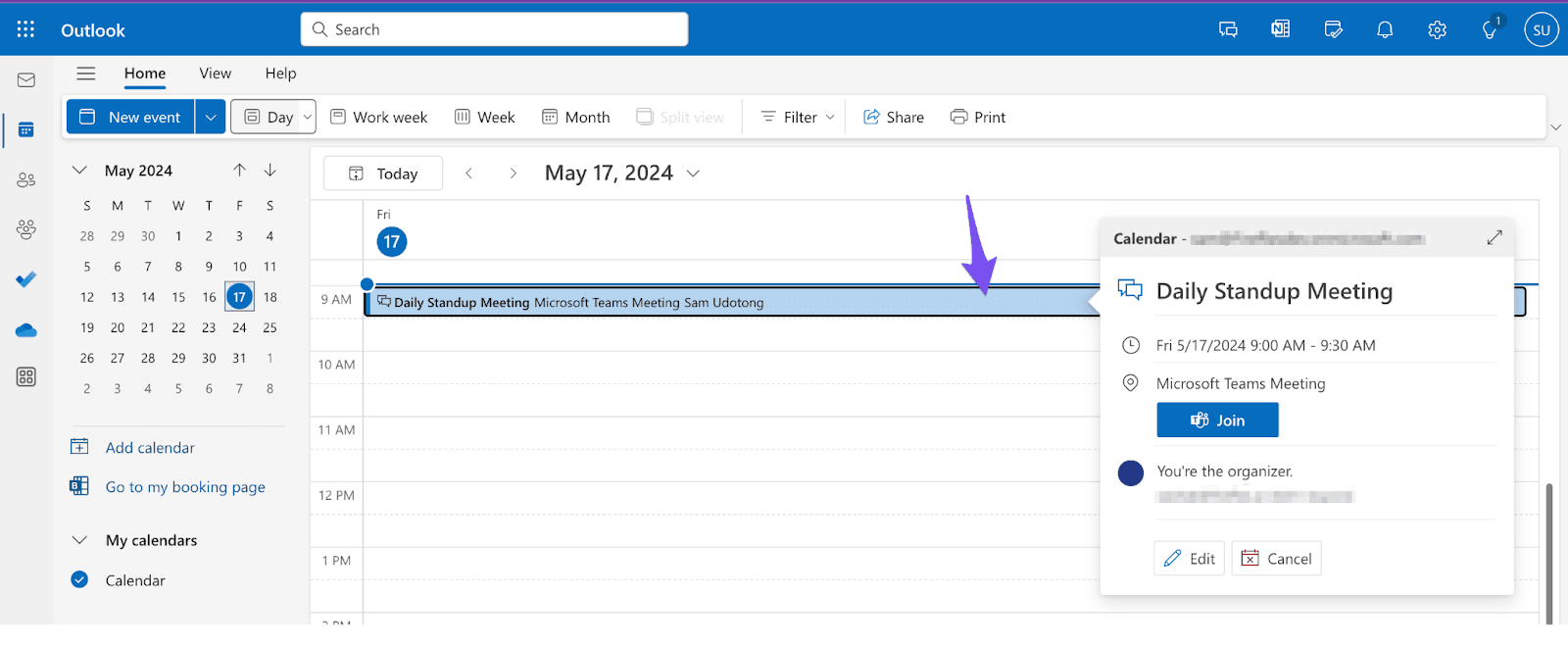Switch to Work week view
This screenshot has width=1568, height=647.
pyautogui.click(x=379, y=117)
